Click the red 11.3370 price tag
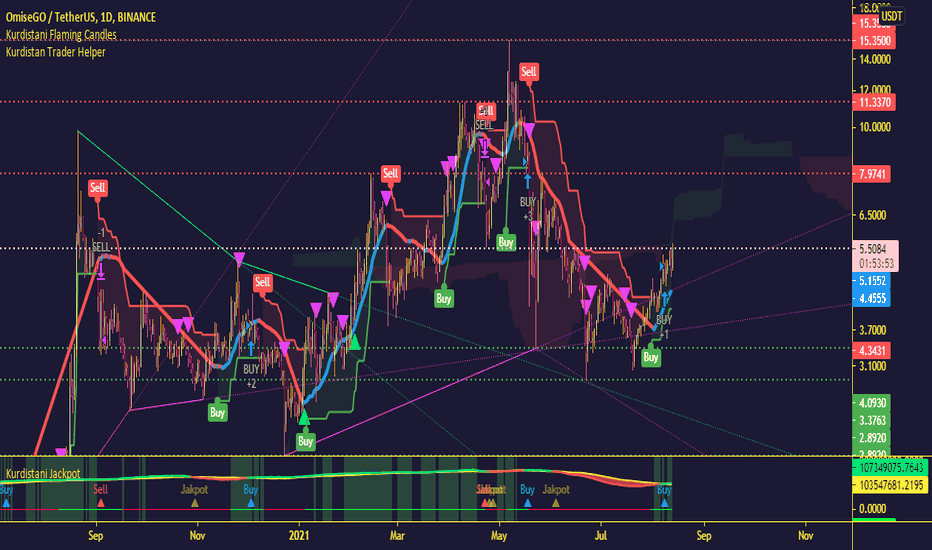Image resolution: width=932 pixels, height=550 pixels. tap(873, 102)
